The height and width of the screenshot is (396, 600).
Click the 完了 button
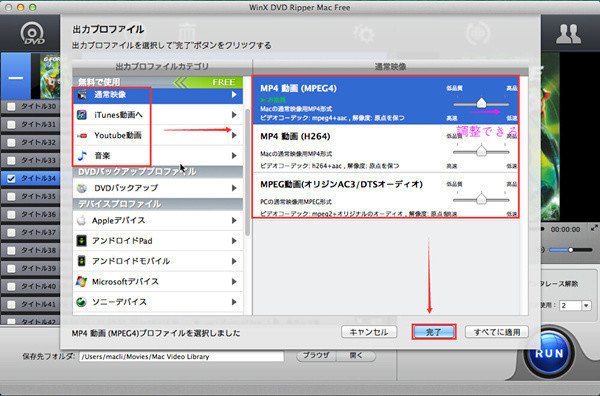[434, 332]
